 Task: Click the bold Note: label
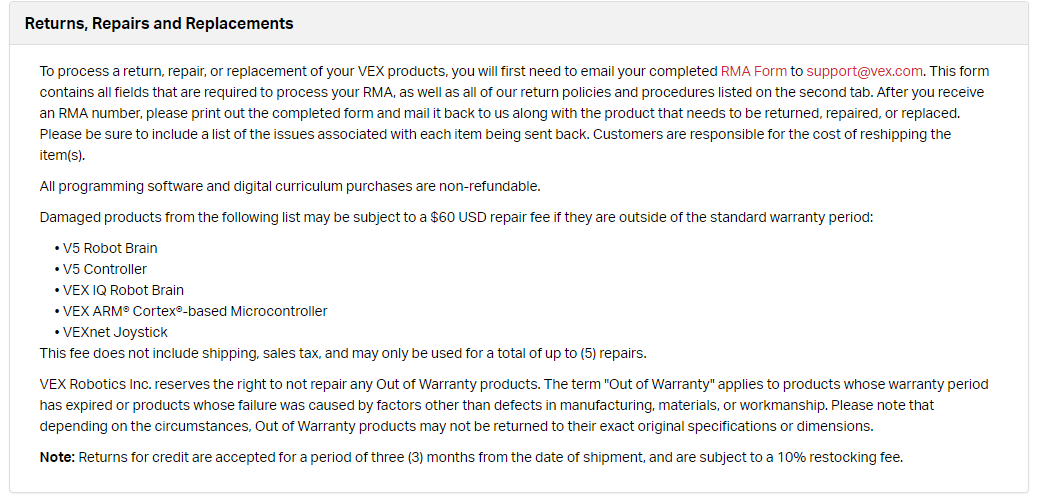[57, 458]
